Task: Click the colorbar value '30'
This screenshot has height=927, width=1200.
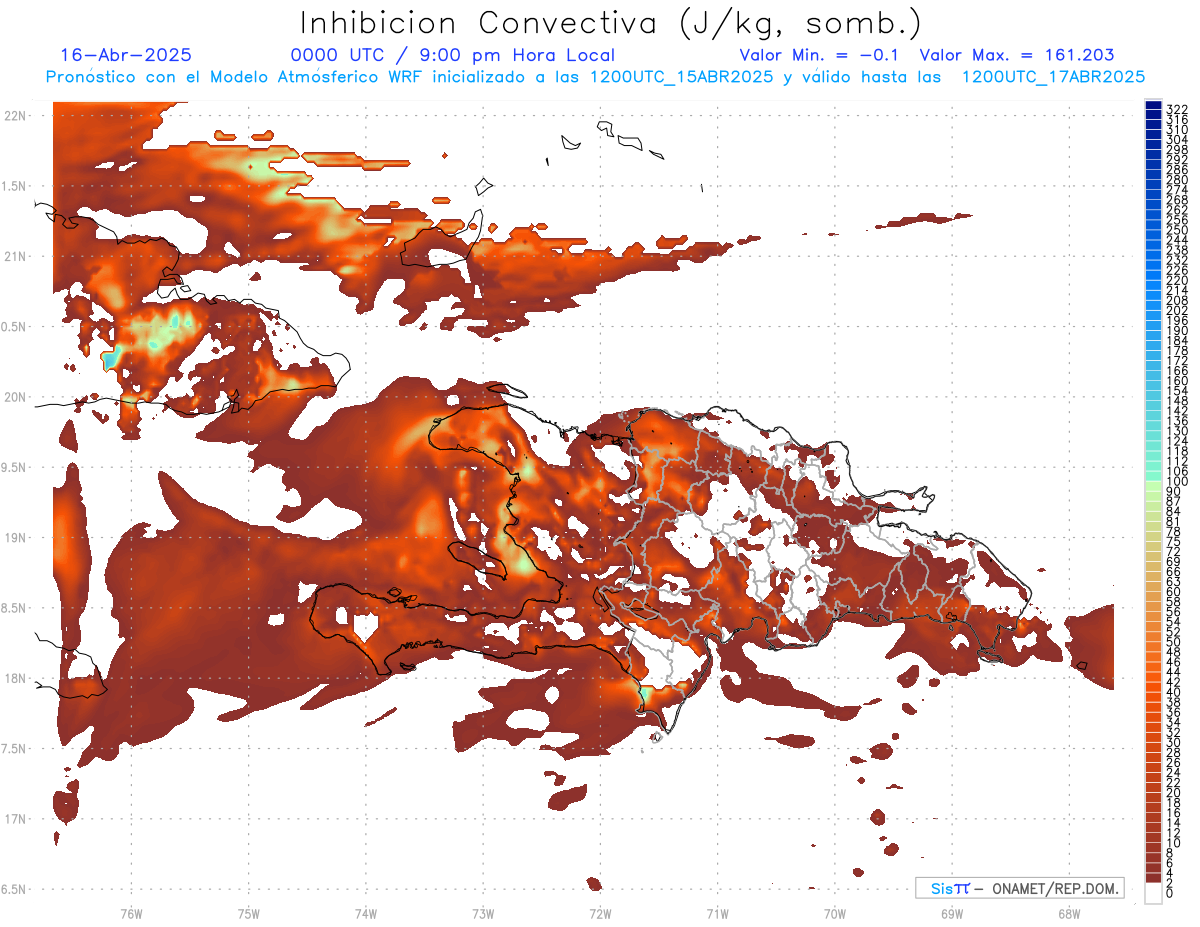Action: click(x=1174, y=742)
